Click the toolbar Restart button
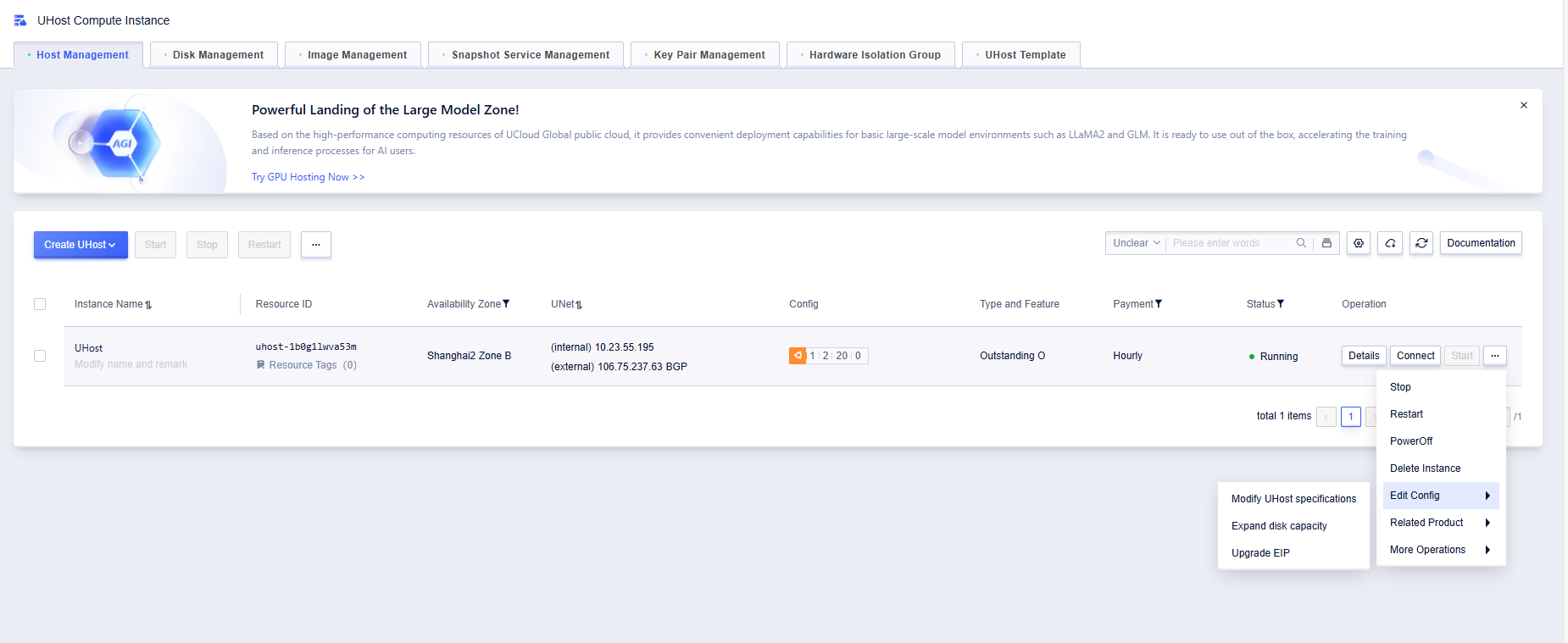Image resolution: width=1568 pixels, height=643 pixels. click(x=264, y=245)
